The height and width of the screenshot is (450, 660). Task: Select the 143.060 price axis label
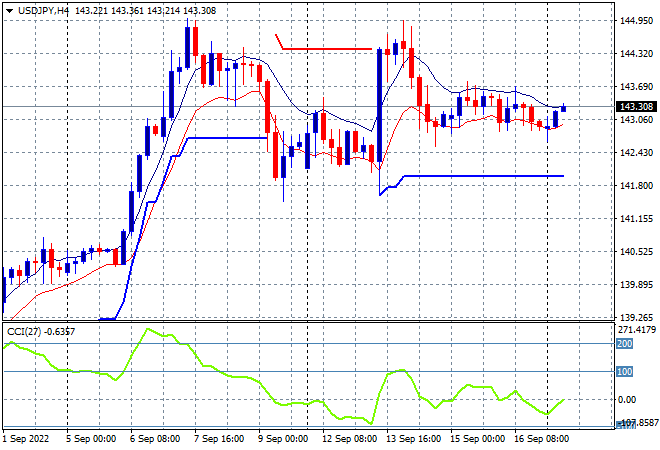[x=637, y=120]
